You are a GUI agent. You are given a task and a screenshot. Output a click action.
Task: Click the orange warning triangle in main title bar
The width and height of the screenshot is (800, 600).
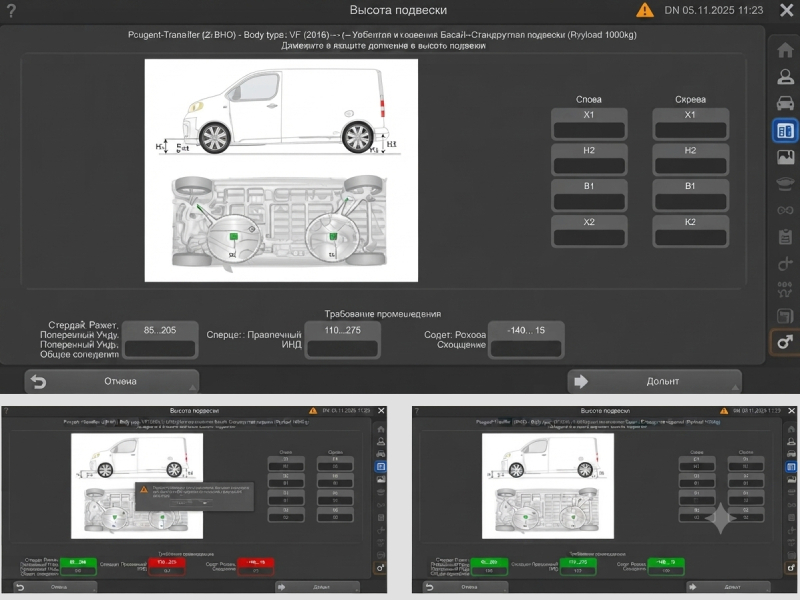[644, 10]
